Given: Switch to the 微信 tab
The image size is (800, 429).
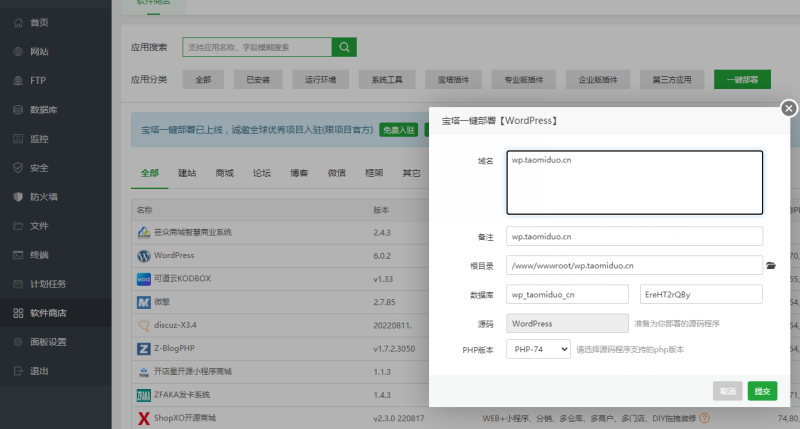Looking at the screenshot, I should coord(337,173).
